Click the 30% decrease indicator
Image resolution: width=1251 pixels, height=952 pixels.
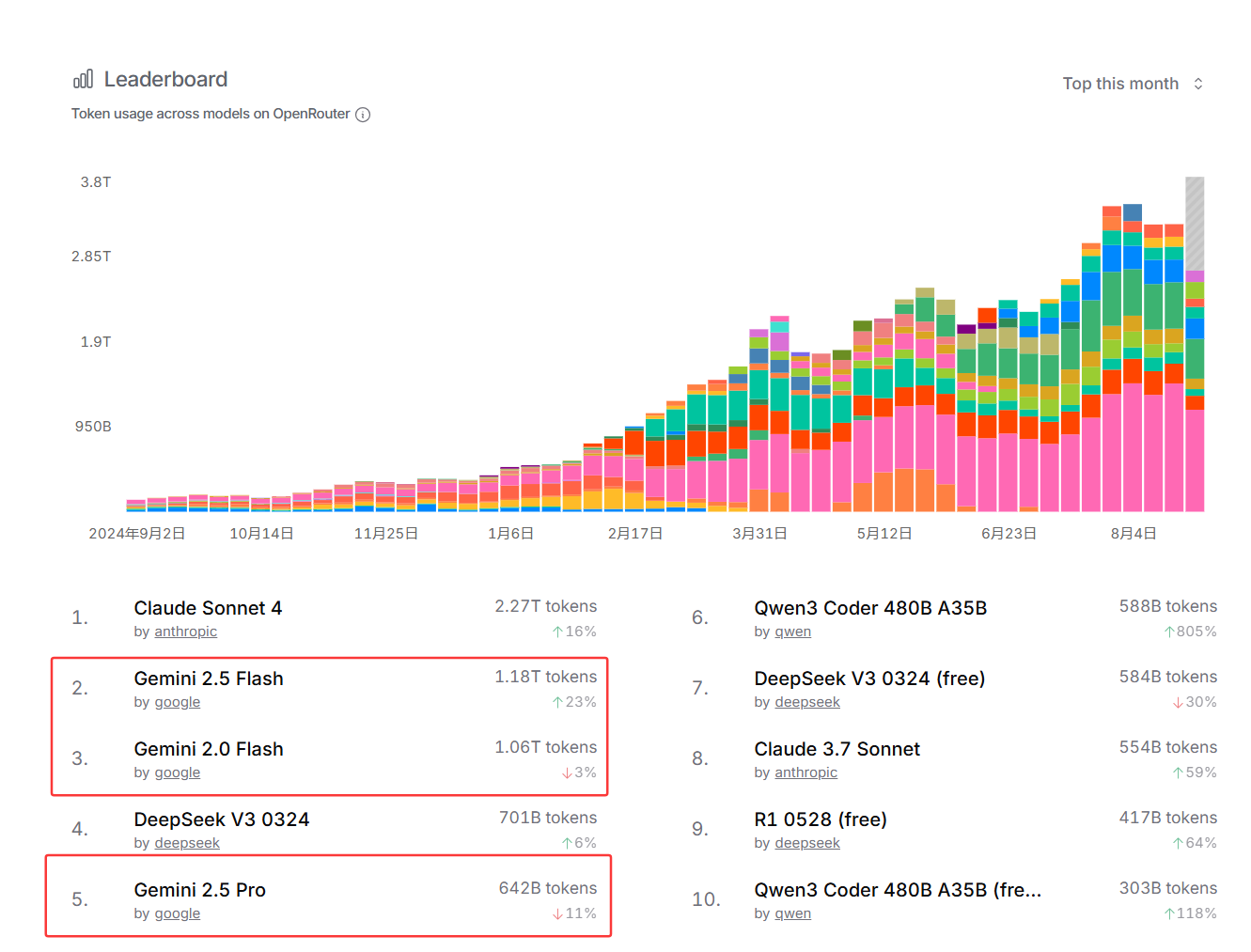(x=1195, y=702)
